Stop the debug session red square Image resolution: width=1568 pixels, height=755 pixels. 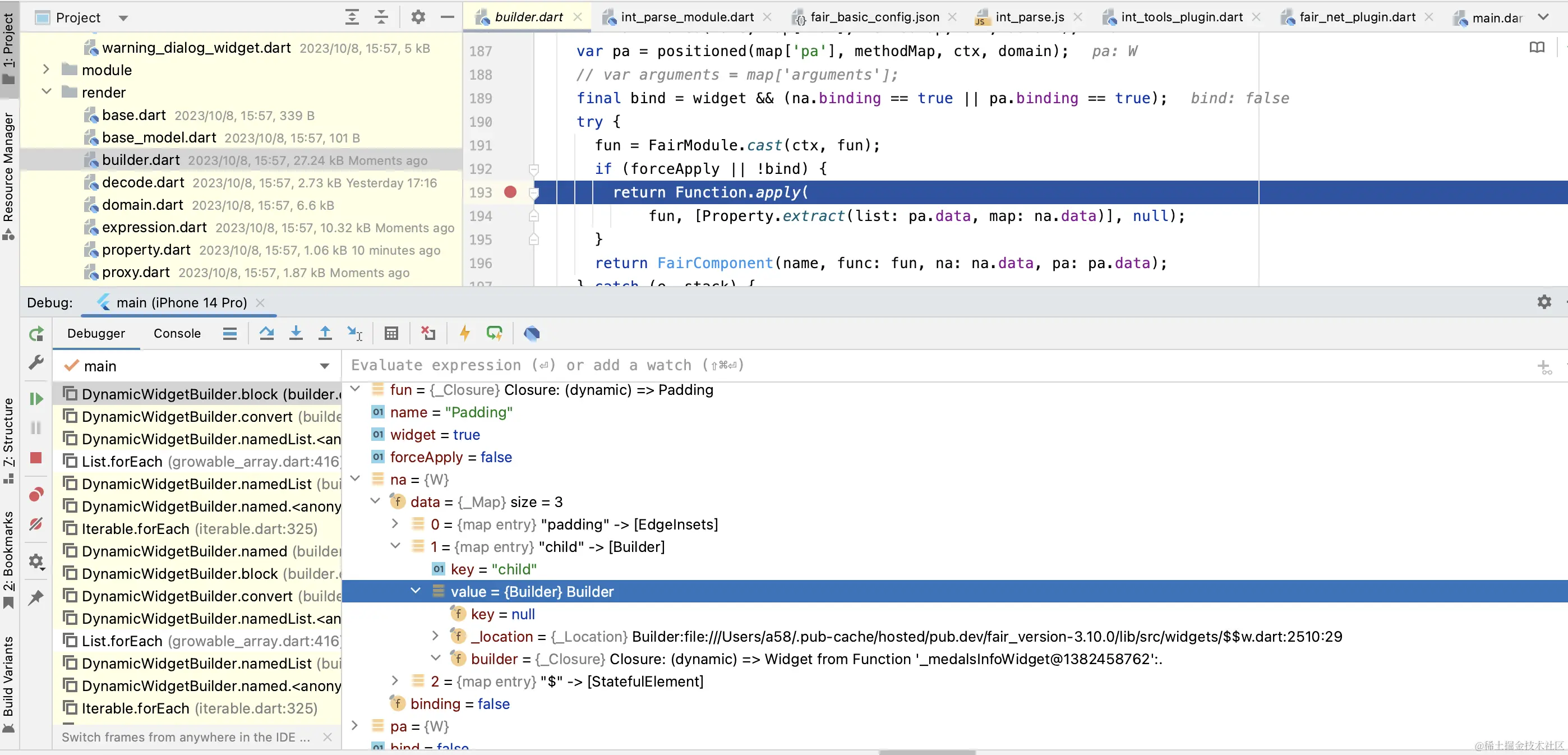pyautogui.click(x=36, y=458)
